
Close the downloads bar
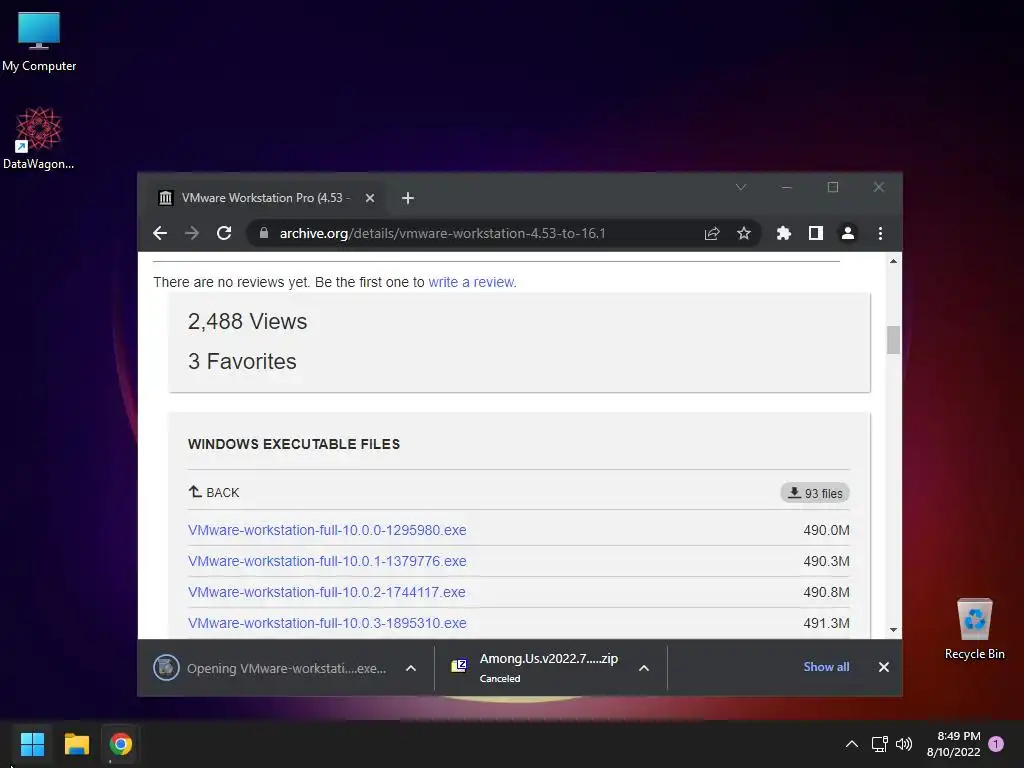(884, 667)
